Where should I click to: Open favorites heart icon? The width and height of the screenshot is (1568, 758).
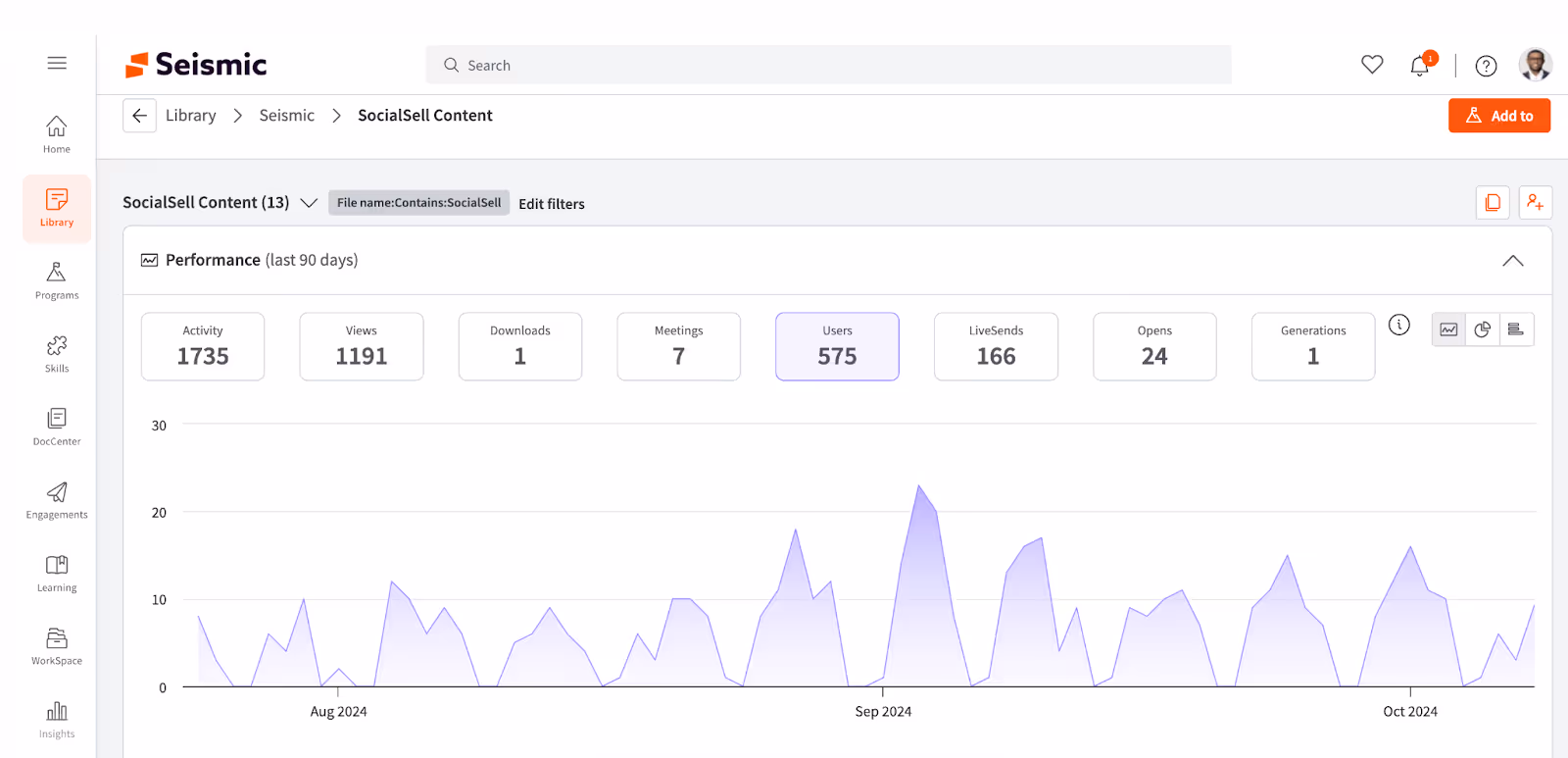coord(1372,65)
